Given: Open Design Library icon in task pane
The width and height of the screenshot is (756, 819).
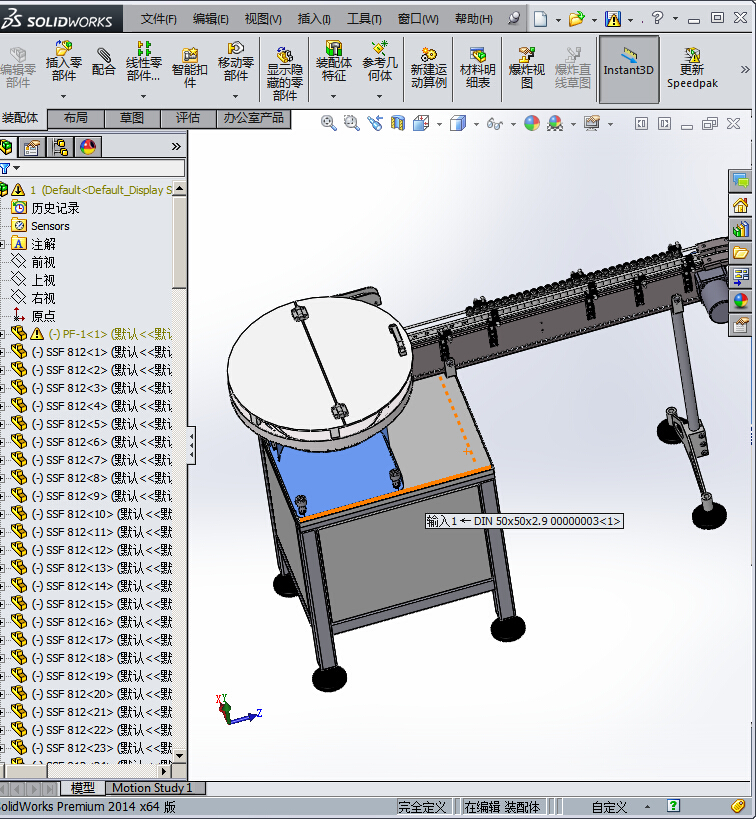Looking at the screenshot, I should pyautogui.click(x=740, y=229).
